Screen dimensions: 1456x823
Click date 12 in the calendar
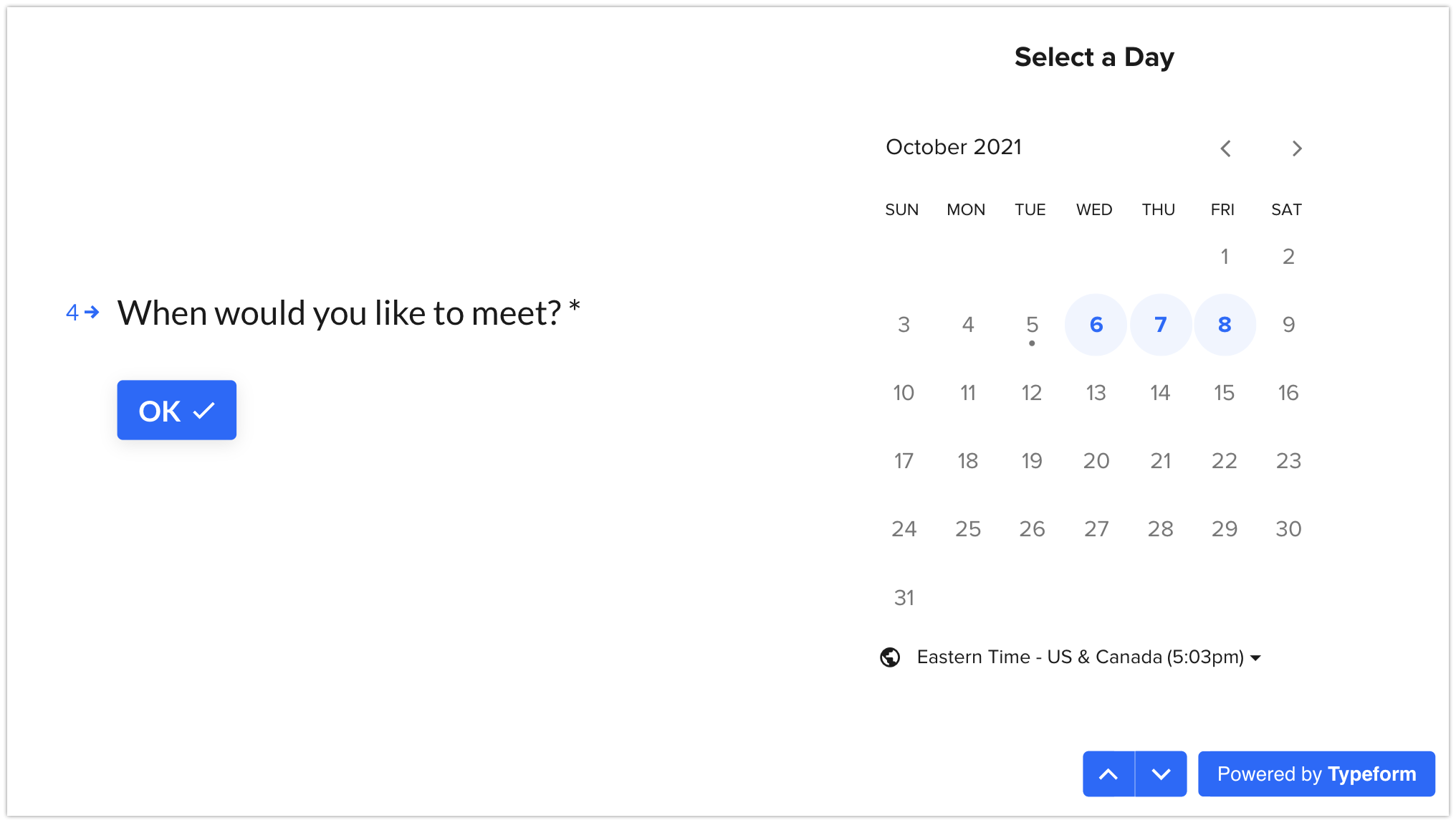point(1032,393)
